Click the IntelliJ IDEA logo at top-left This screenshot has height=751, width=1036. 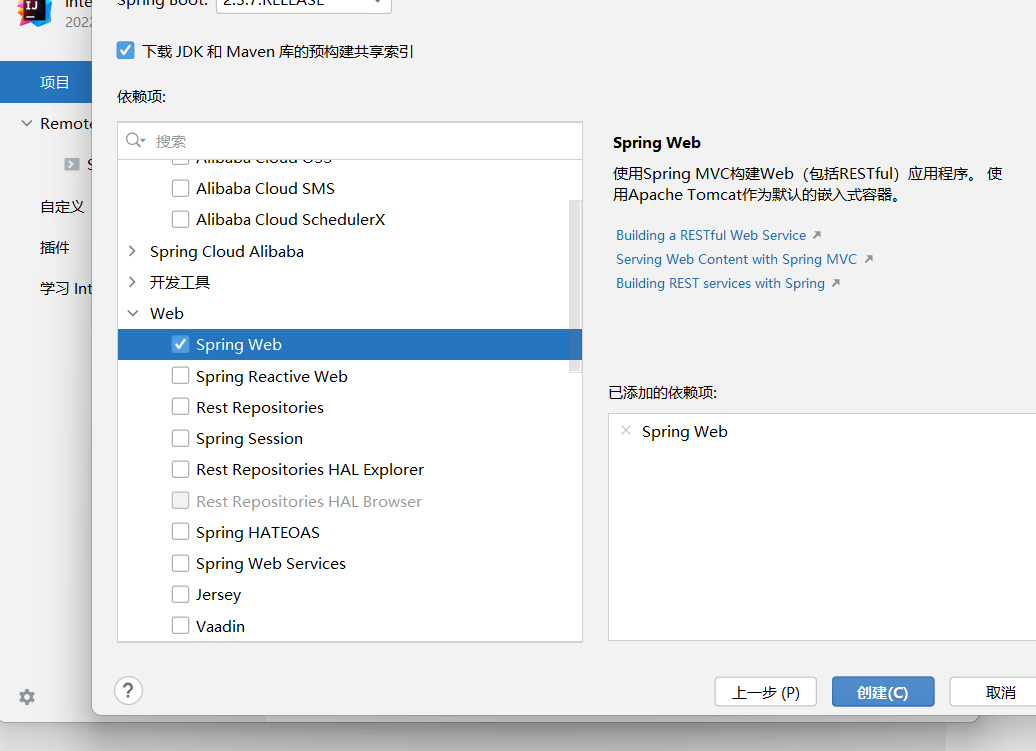pyautogui.click(x=33, y=14)
